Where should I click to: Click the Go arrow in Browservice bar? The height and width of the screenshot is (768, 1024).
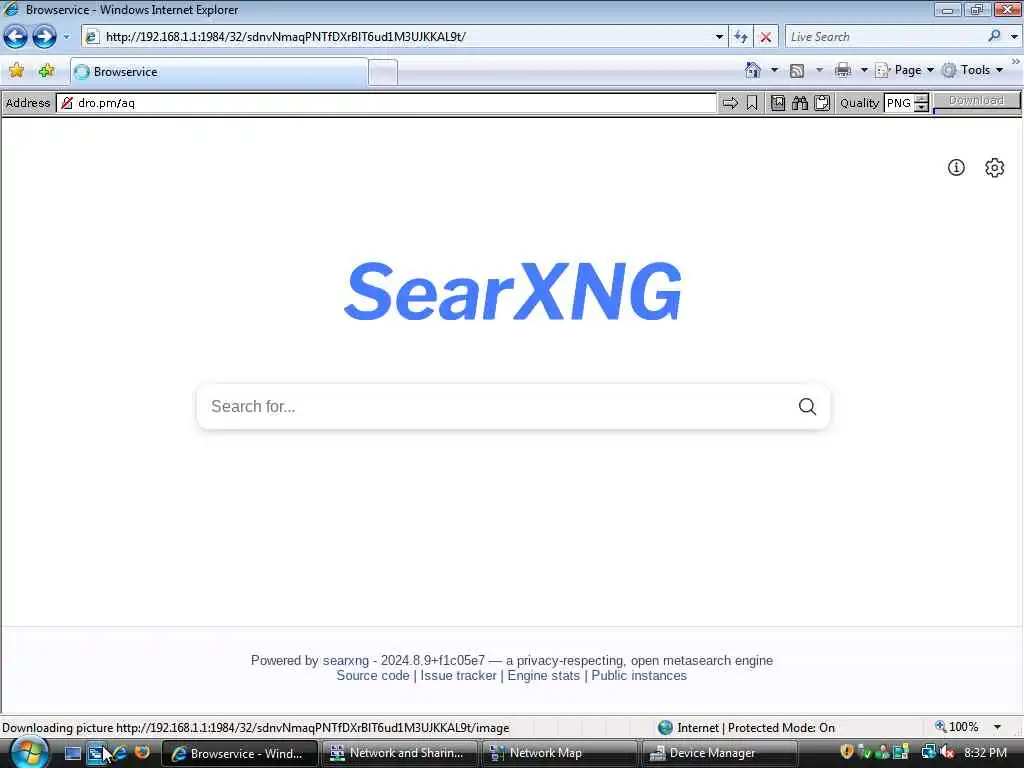(x=730, y=103)
